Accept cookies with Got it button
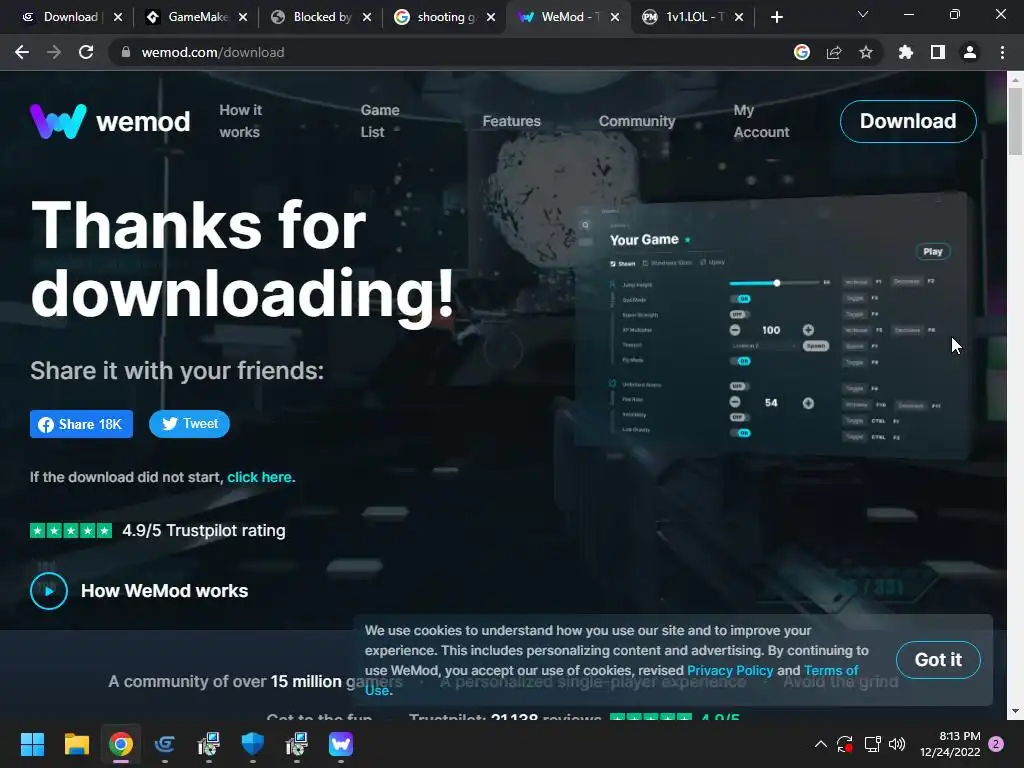Image resolution: width=1024 pixels, height=768 pixels. (x=938, y=660)
